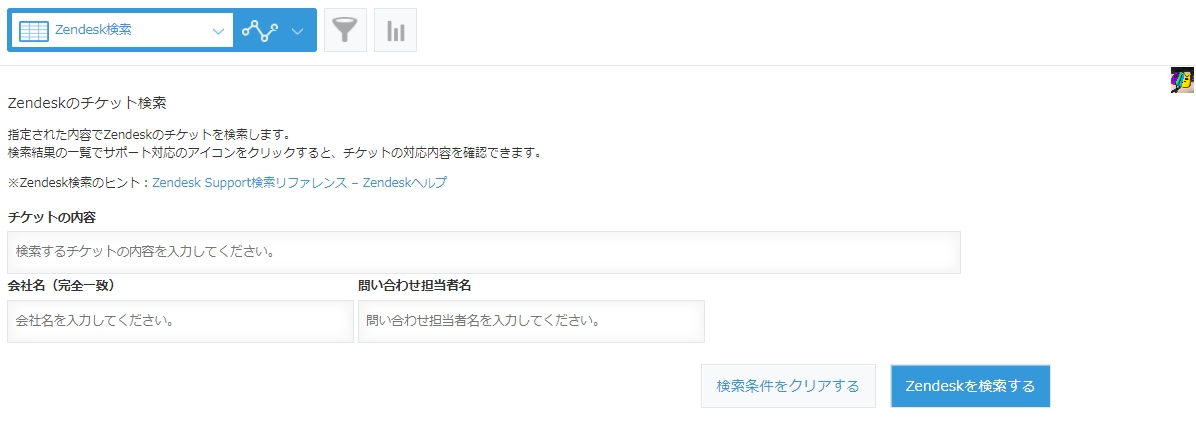
Task: Open the bar chart aggregation icon
Action: click(395, 31)
